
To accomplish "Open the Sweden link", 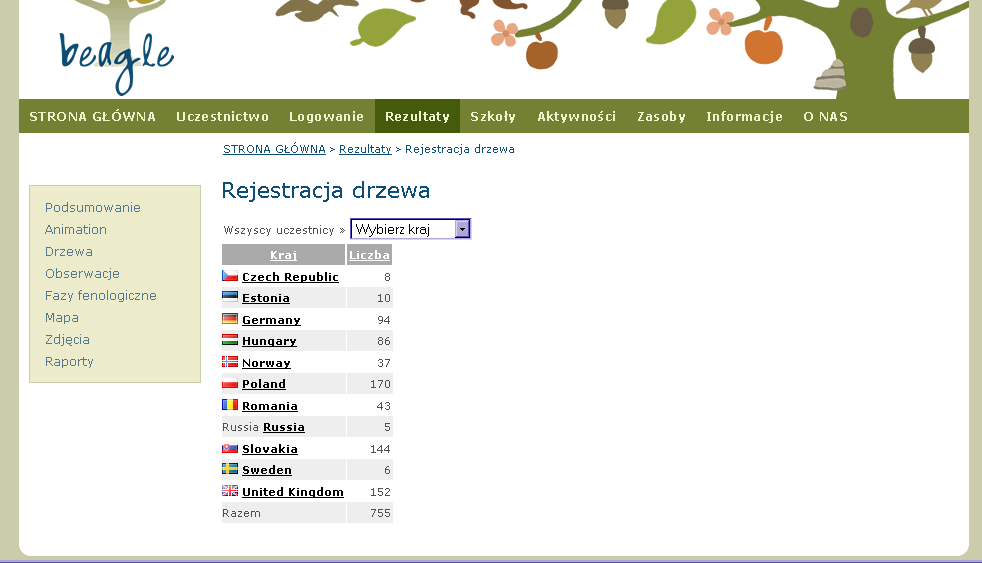I will pos(267,470).
